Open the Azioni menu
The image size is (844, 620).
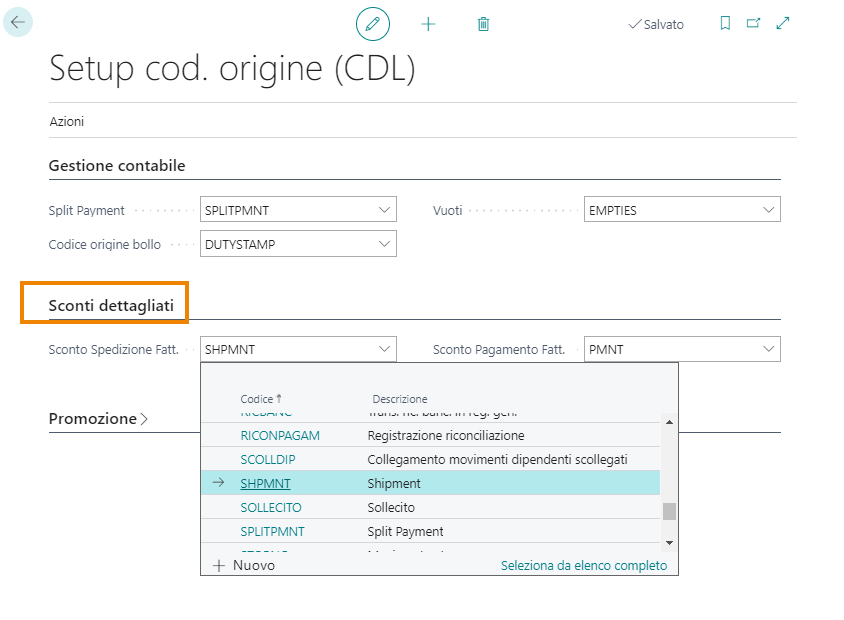coord(67,121)
